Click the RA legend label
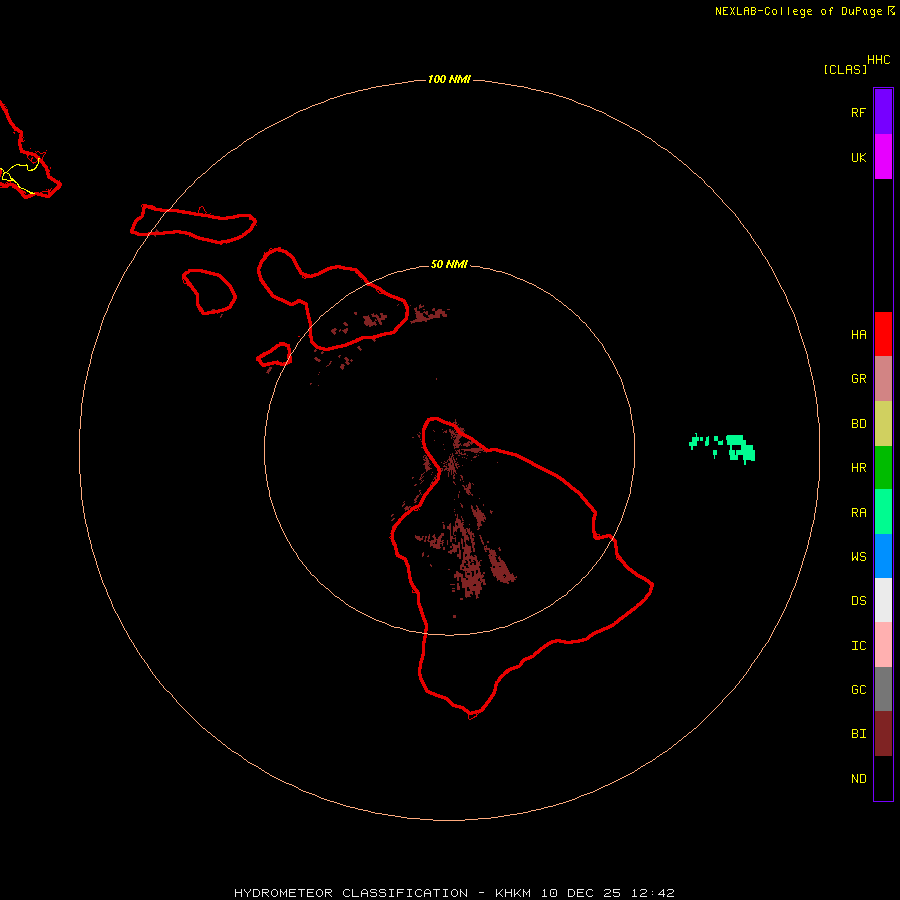Screen dimensions: 900x900 [858, 513]
